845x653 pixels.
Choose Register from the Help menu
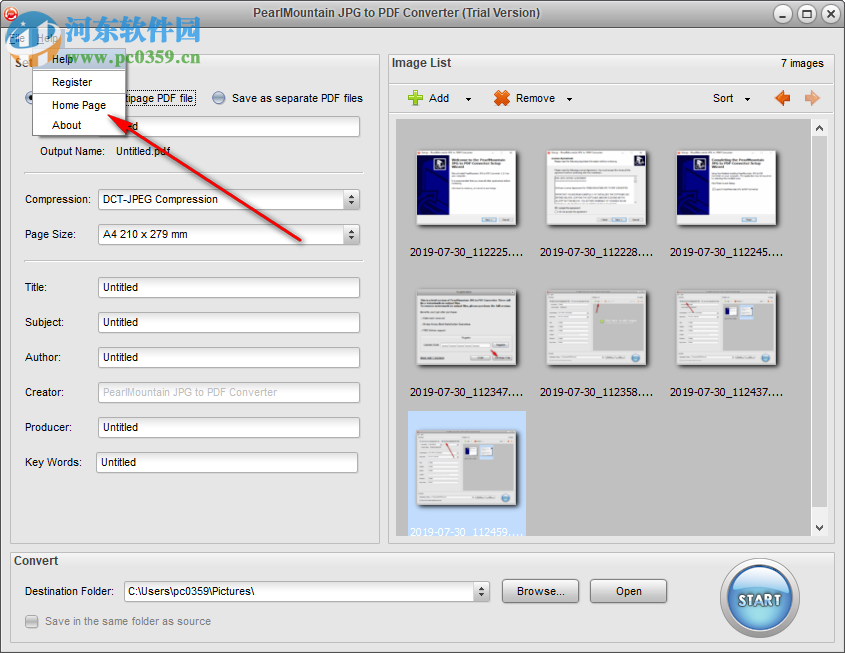click(x=70, y=81)
